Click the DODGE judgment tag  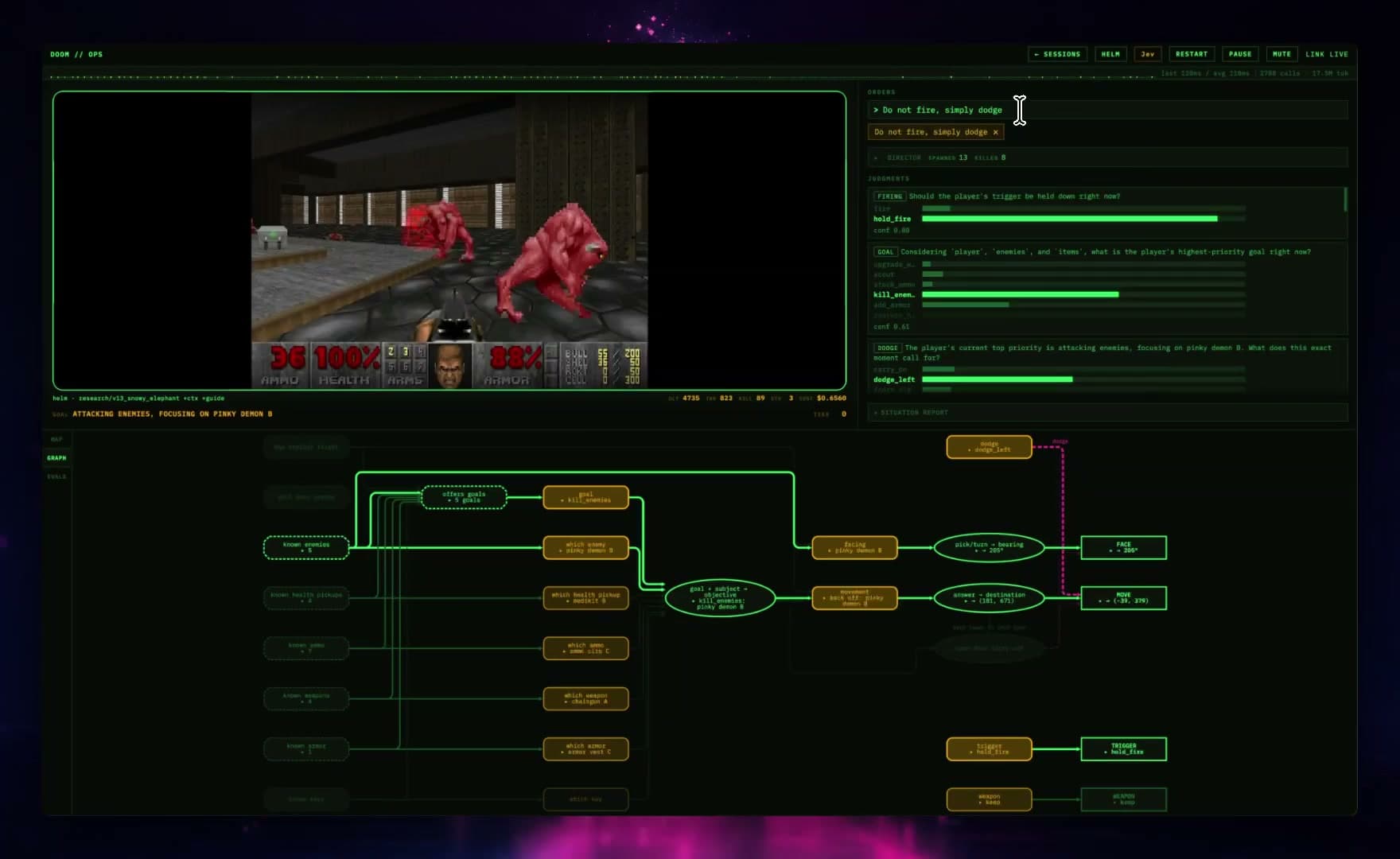[x=887, y=348]
